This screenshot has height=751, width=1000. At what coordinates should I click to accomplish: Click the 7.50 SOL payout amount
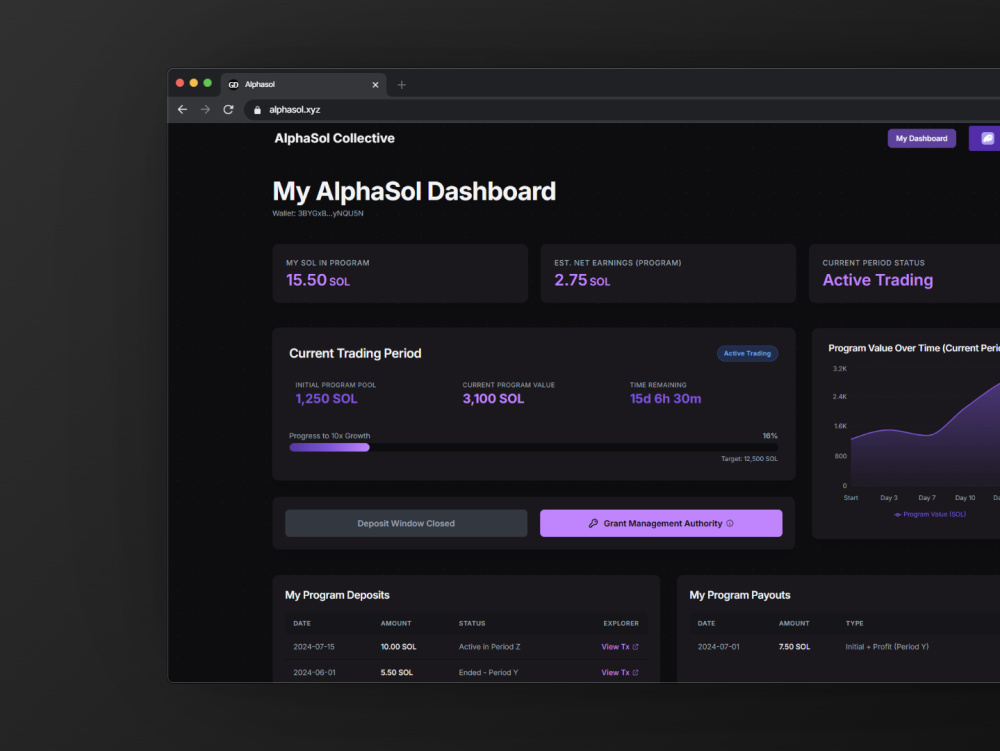click(x=794, y=646)
